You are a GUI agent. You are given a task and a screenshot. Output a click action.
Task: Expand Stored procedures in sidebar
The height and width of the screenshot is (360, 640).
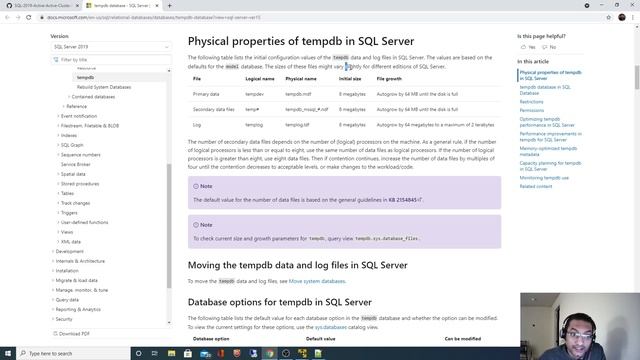58,184
